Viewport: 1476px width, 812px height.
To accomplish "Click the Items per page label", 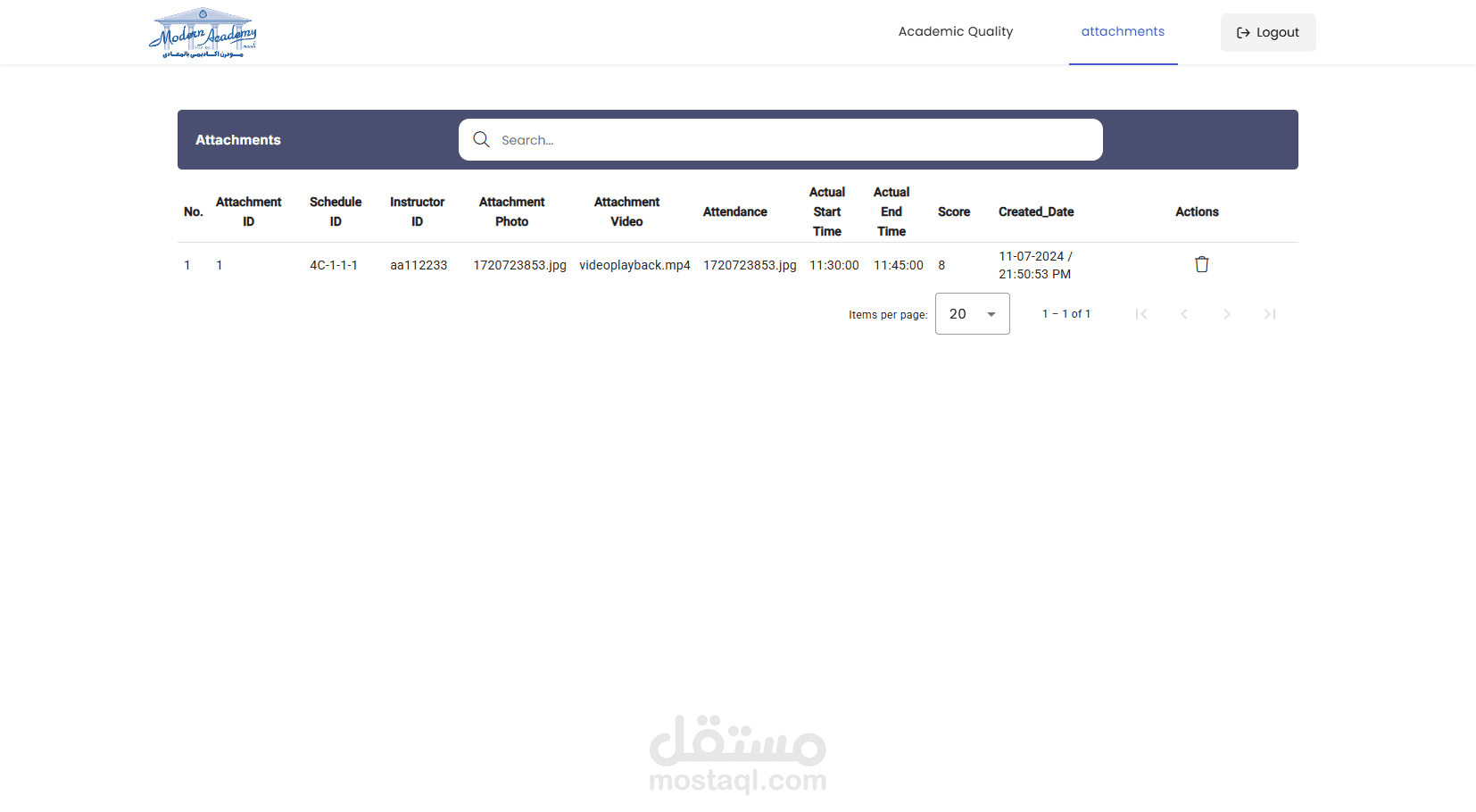I will pyautogui.click(x=888, y=315).
